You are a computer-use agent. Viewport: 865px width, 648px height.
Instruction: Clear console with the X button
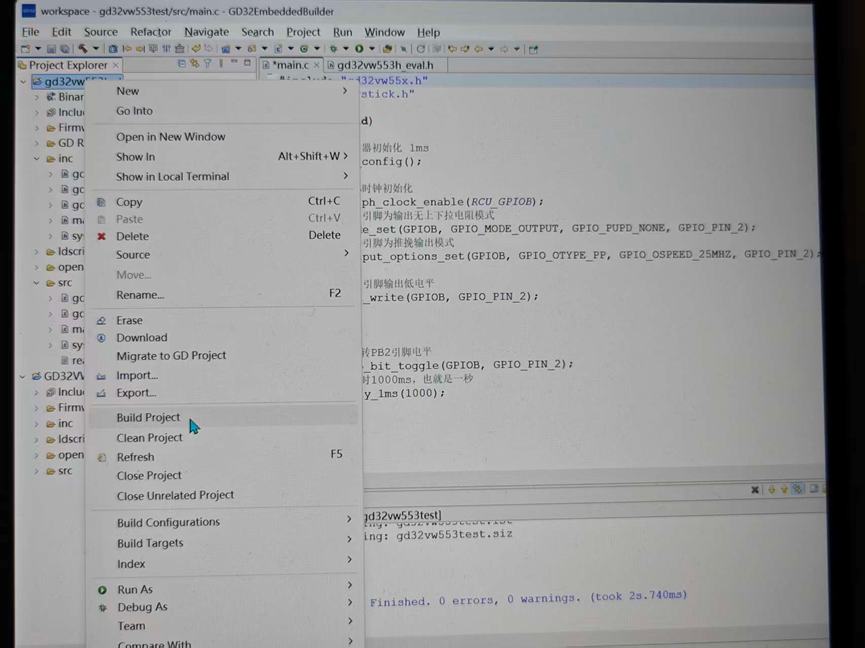[x=755, y=490]
